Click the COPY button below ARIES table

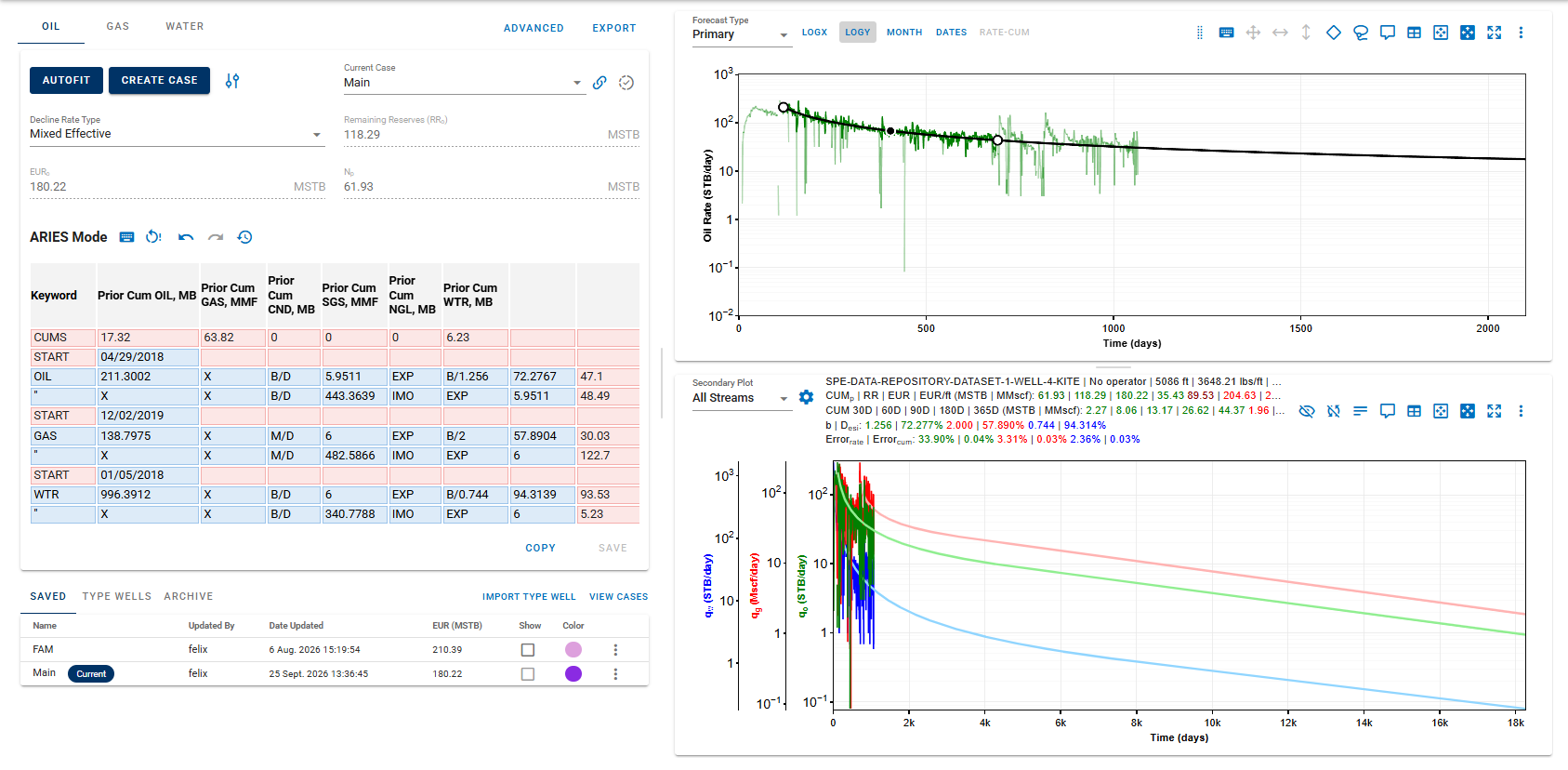[541, 549]
